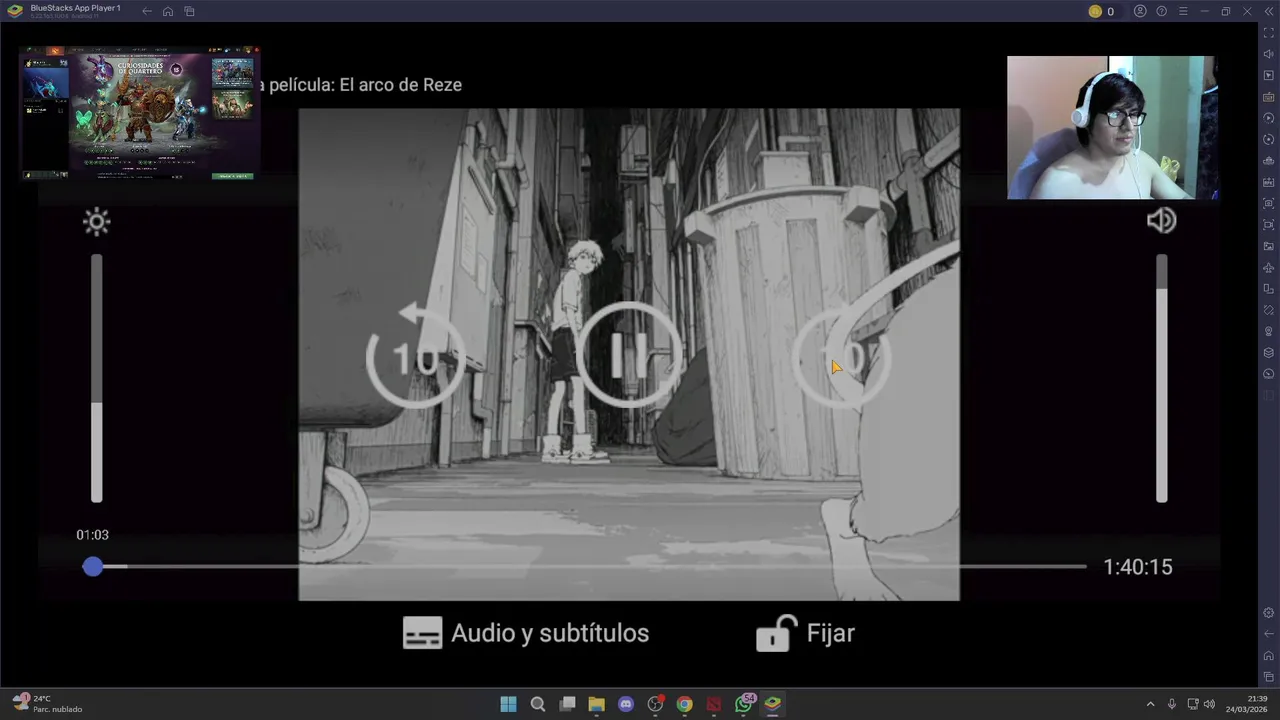Jump to the middle of the playback timeline
The height and width of the screenshot is (720, 1280).
coord(589,567)
